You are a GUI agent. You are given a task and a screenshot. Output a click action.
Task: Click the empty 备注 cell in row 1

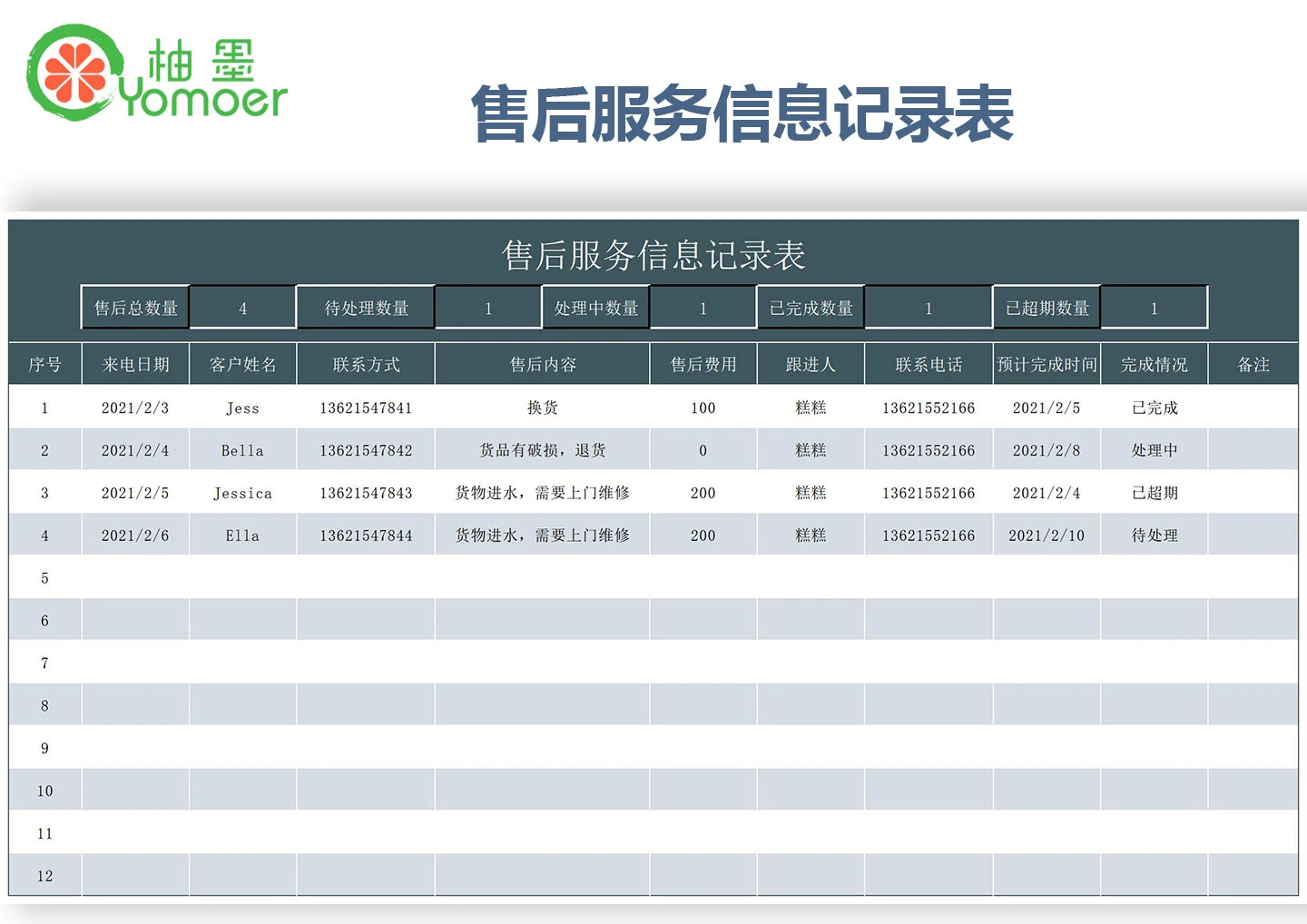(x=1253, y=408)
